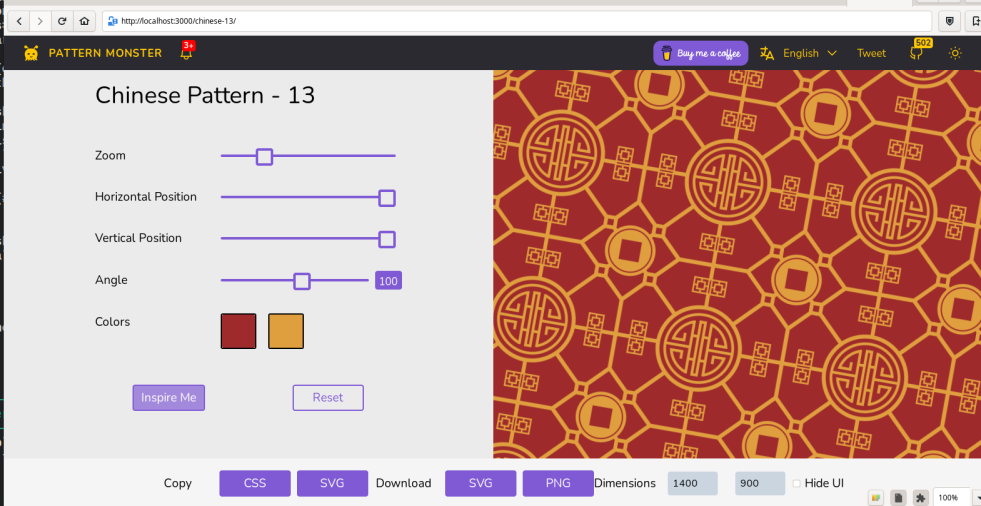Click the browser zoom field showing 100%
Image resolution: width=981 pixels, height=506 pixels.
click(x=951, y=498)
